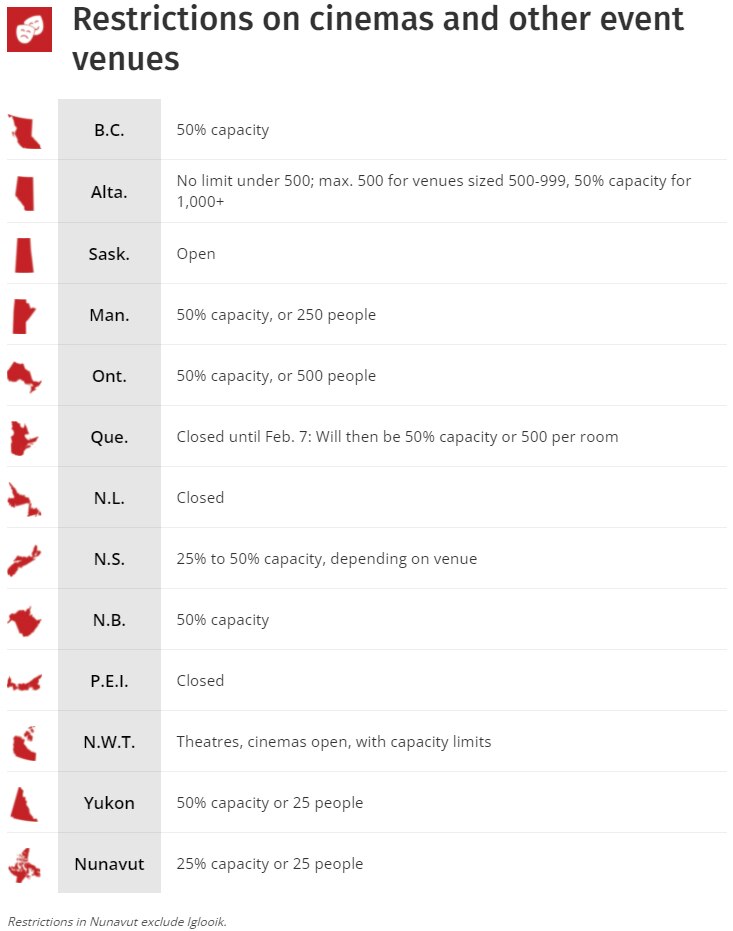Select the Quebec province shape icon
Viewport: 733px width, 931px height.
click(x=23, y=437)
